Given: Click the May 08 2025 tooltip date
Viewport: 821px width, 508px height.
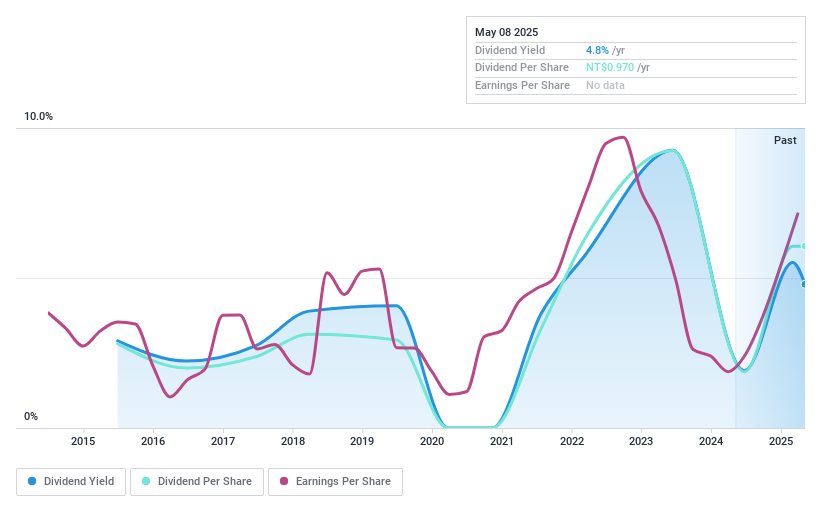Looking at the screenshot, I should [x=506, y=32].
